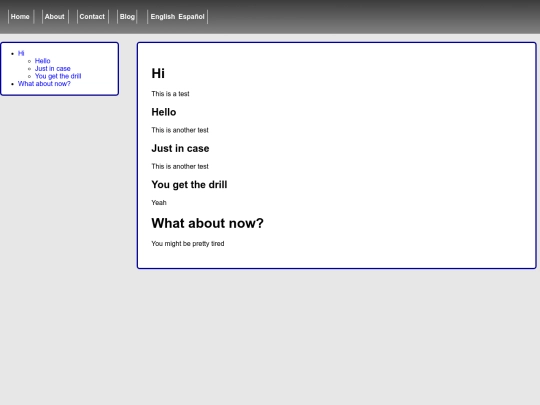Screen dimensions: 540x405
Task: Open the Contact menu item
Action: pos(92,17)
